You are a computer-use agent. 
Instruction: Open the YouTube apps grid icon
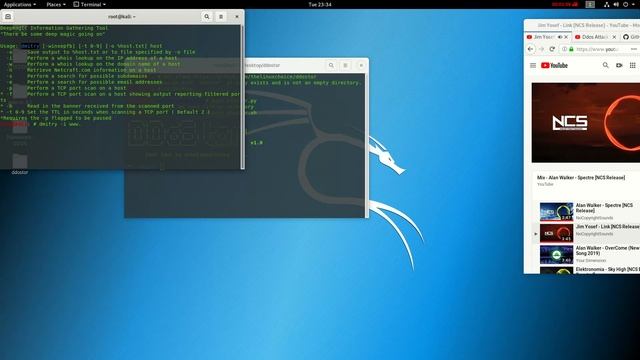coord(632,65)
